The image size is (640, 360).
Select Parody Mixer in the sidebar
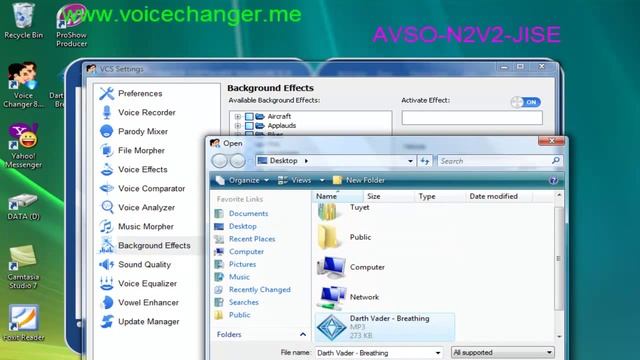point(133,131)
